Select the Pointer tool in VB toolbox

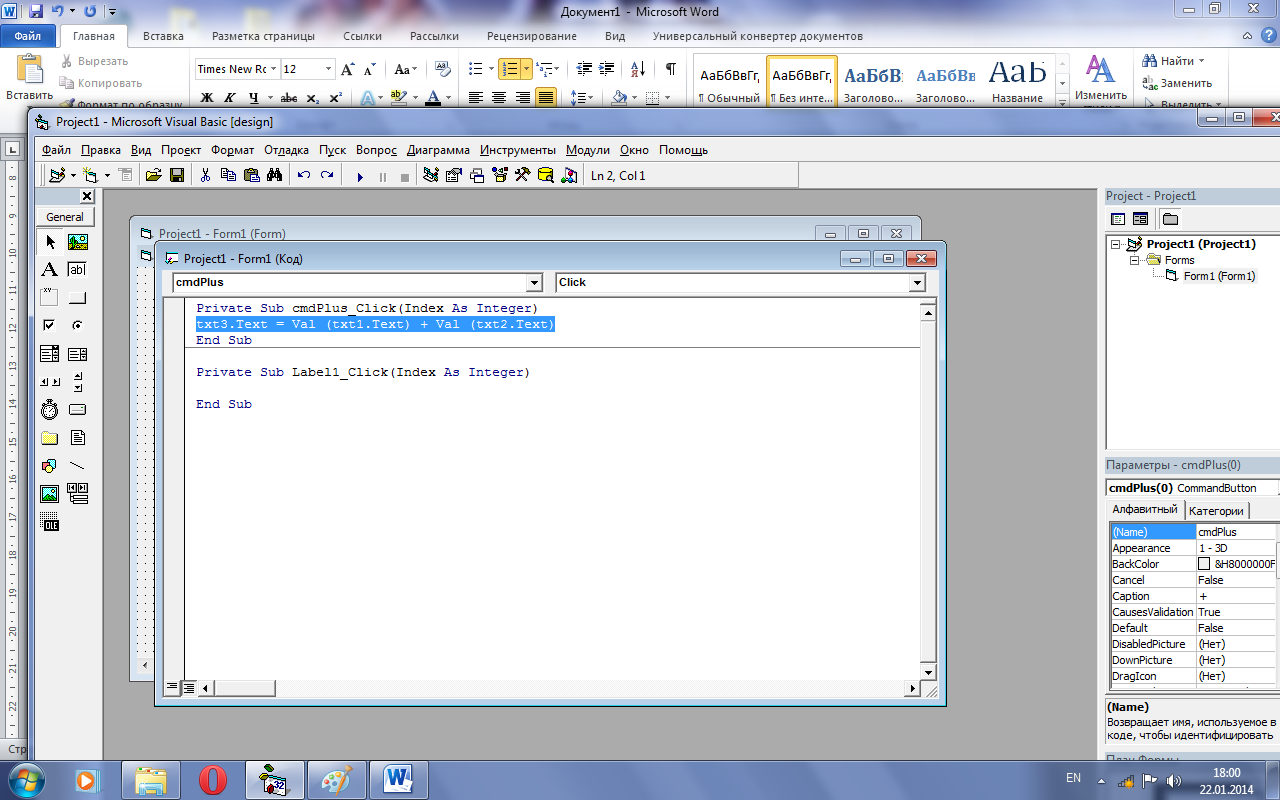coord(49,242)
